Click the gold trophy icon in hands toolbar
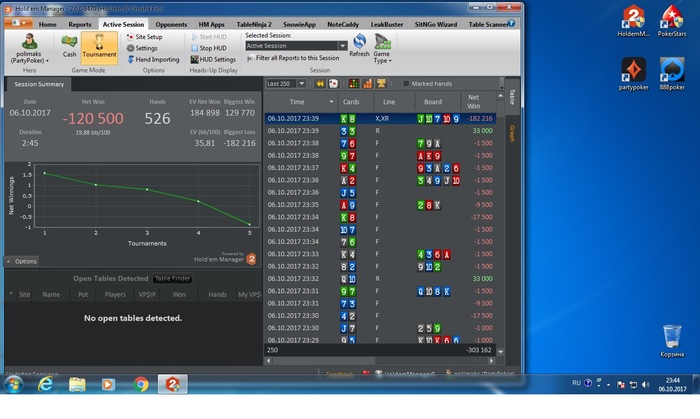The height and width of the screenshot is (419, 700). tap(381, 83)
